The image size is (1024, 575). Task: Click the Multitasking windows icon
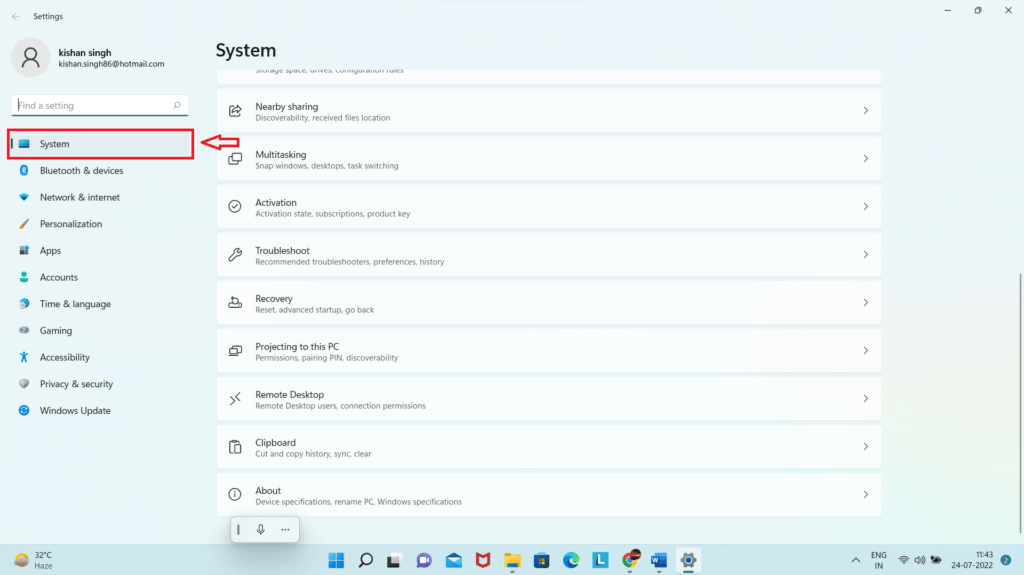pos(235,159)
